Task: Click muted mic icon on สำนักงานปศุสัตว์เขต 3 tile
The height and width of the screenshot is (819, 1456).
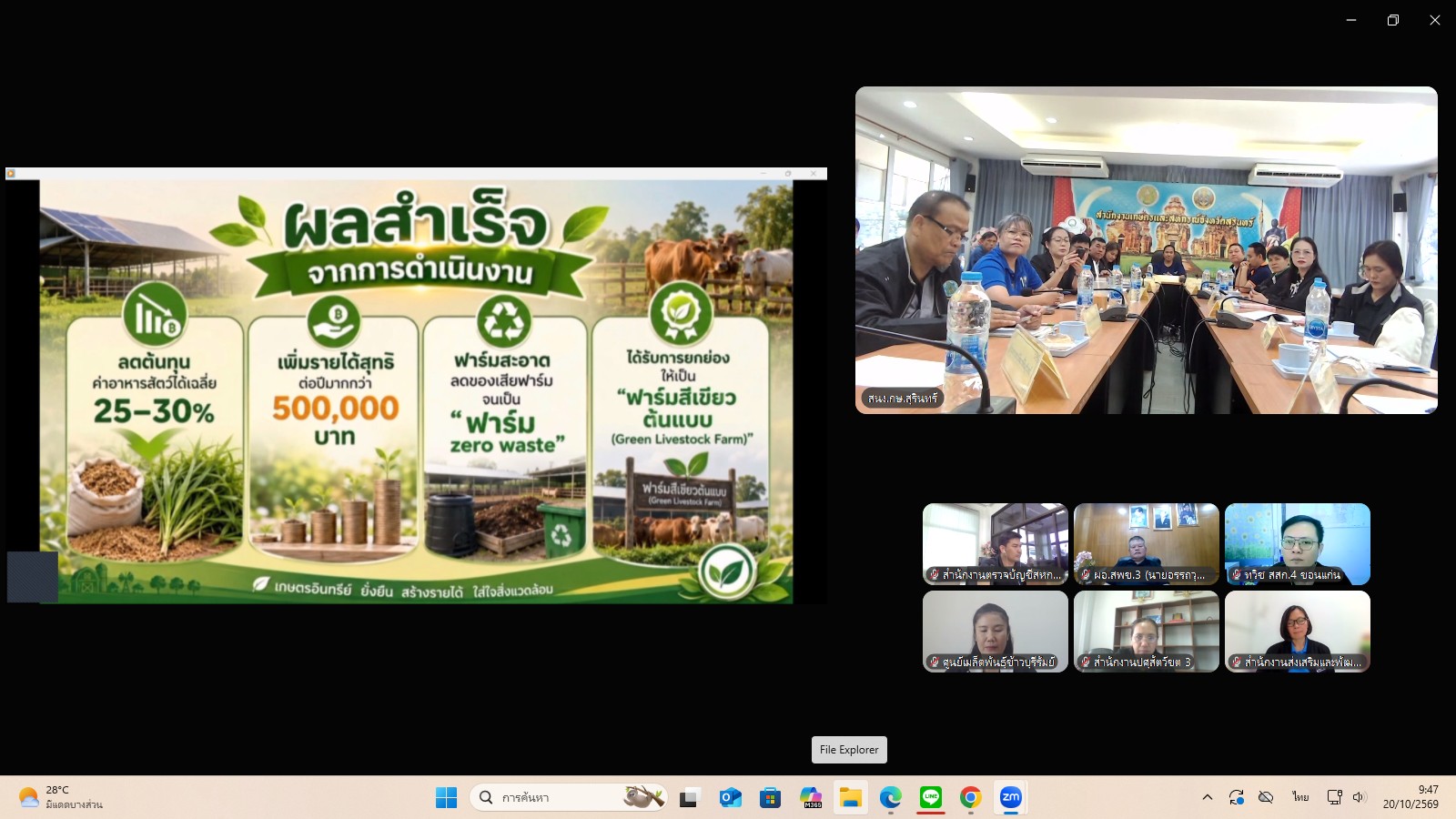Action: click(1085, 662)
